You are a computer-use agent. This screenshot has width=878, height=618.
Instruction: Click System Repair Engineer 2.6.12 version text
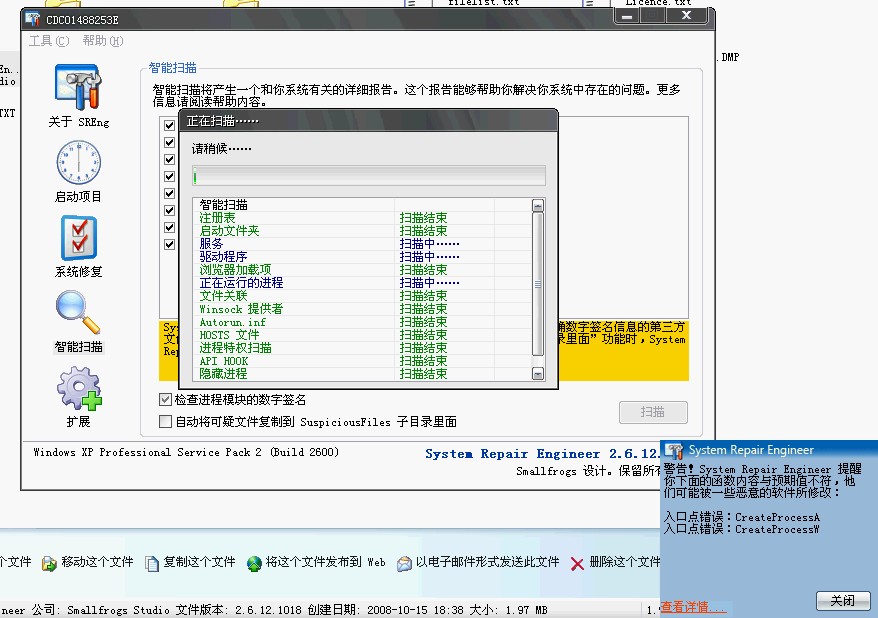[542, 454]
